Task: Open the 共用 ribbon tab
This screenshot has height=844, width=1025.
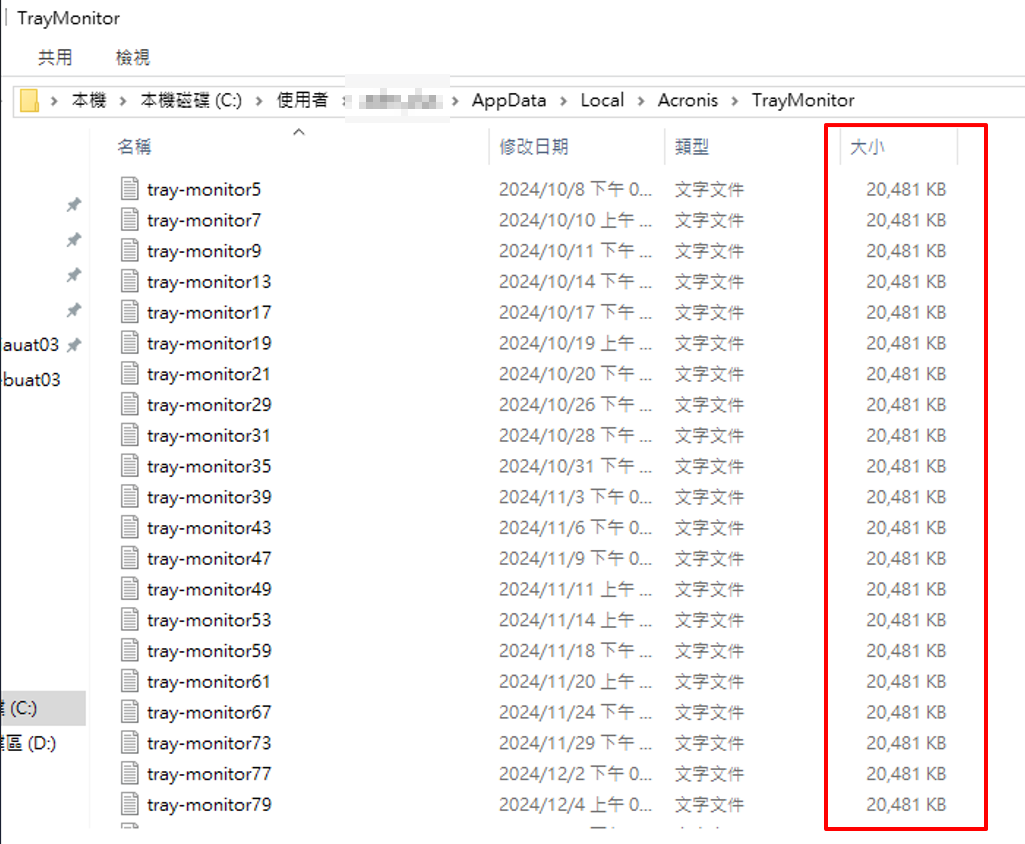Action: (55, 58)
